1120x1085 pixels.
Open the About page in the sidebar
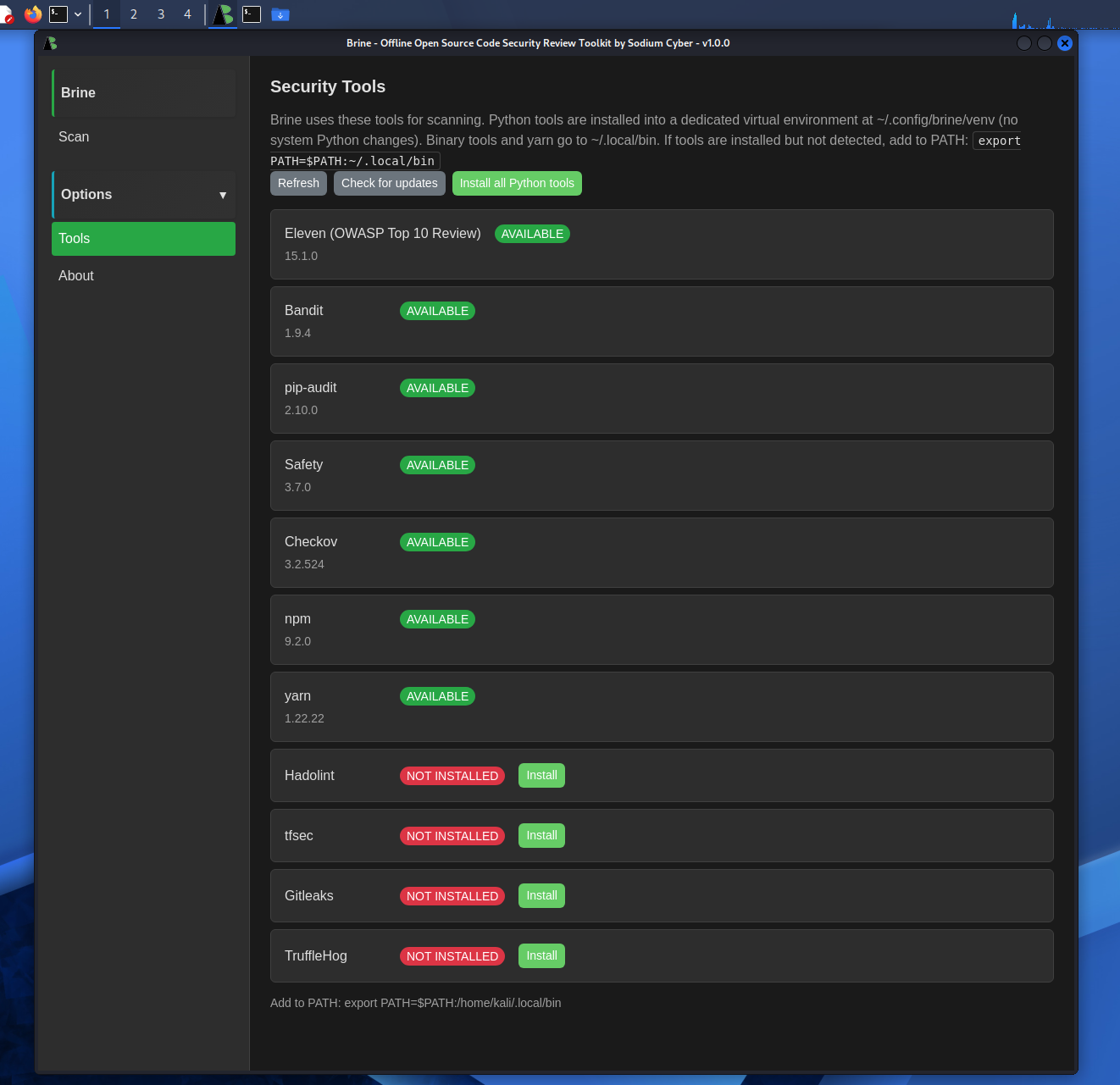(x=76, y=276)
